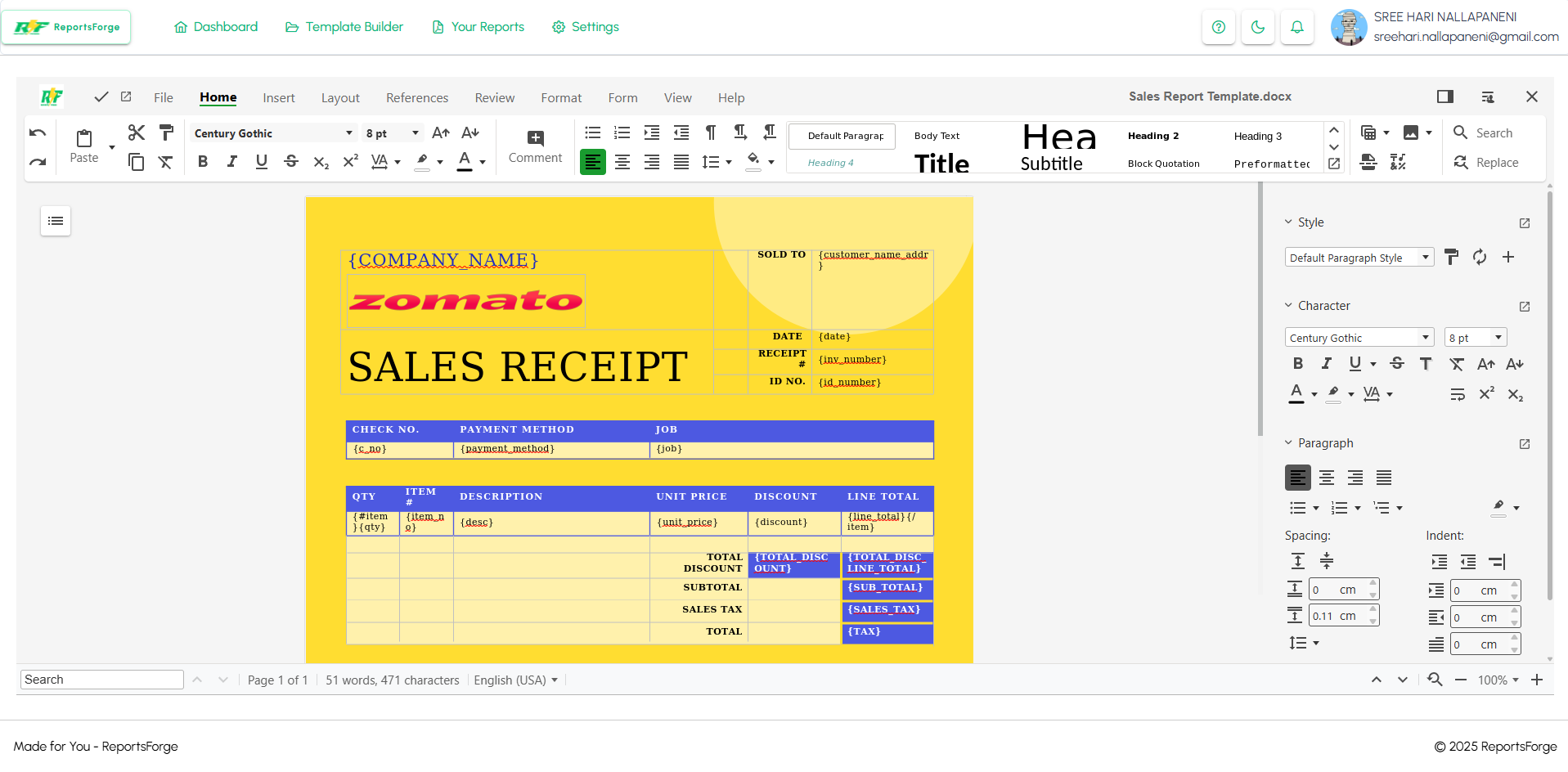Viewport: 1568px width, 772px height.
Task: Click the Redo arrow icon
Action: [38, 162]
